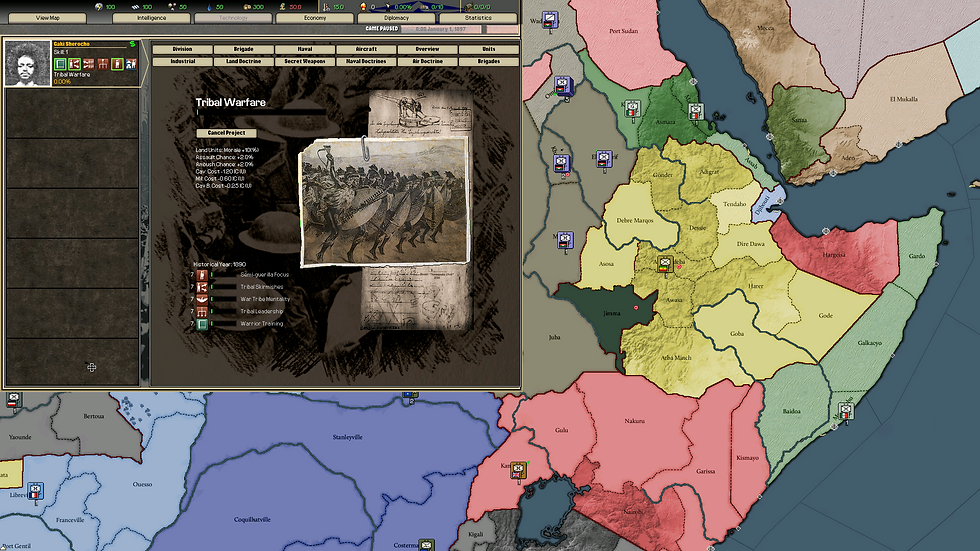
Task: Click Hargeisa province on map
Action: pyautogui.click(x=834, y=255)
